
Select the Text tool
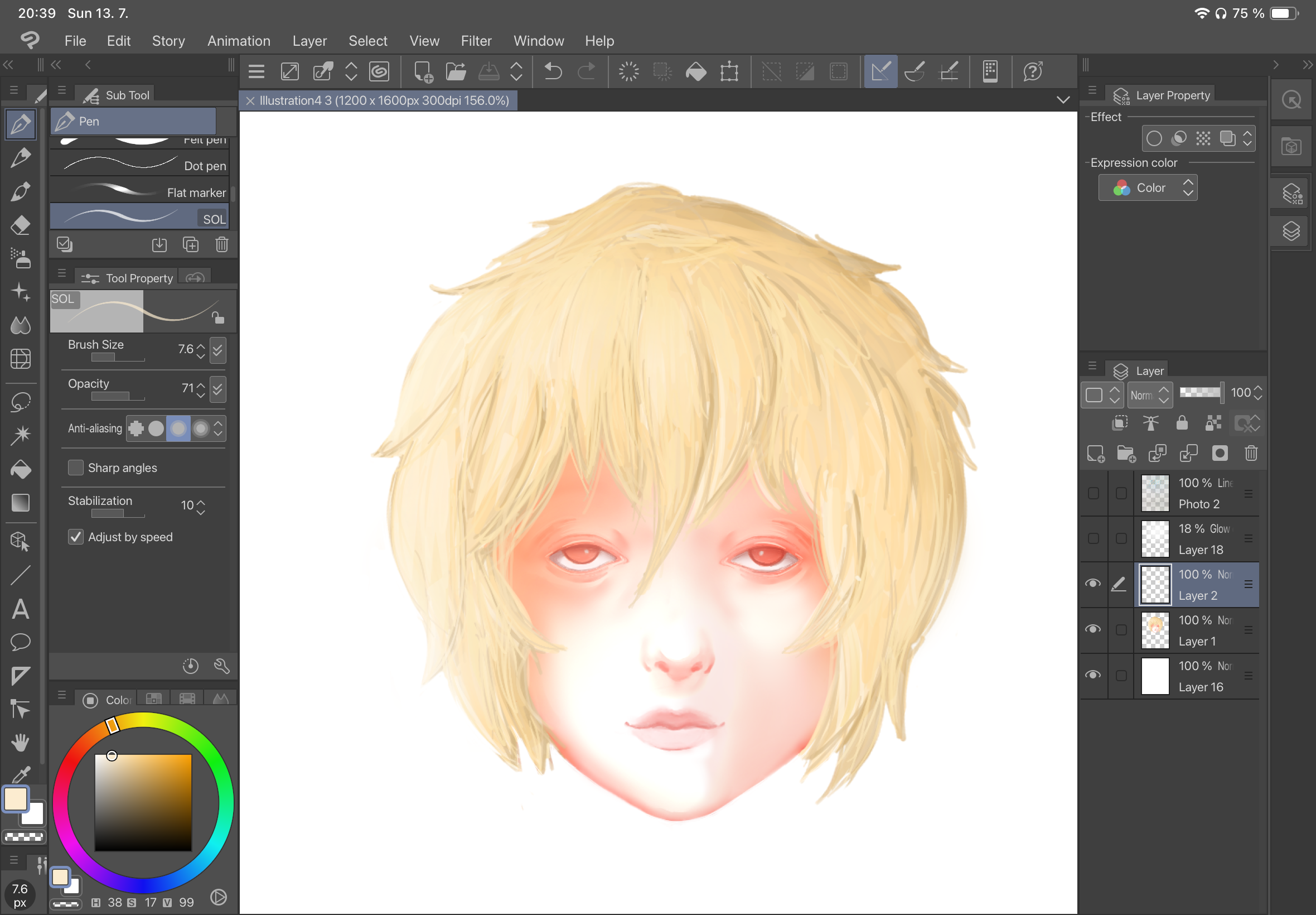21,609
